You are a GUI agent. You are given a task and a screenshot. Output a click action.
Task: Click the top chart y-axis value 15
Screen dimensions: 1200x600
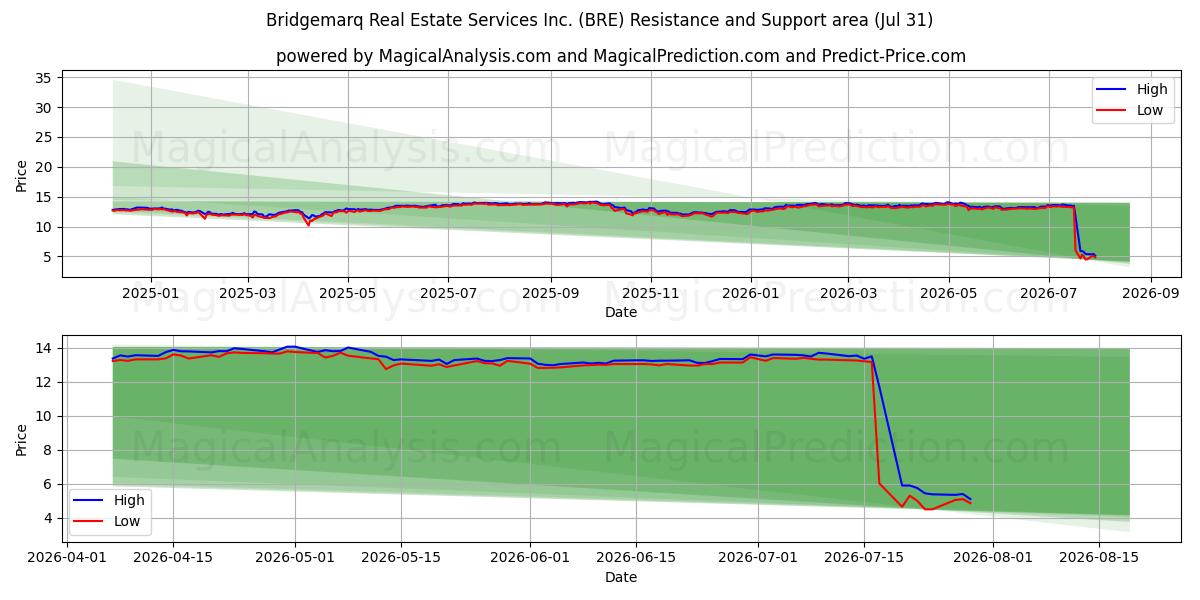44,197
